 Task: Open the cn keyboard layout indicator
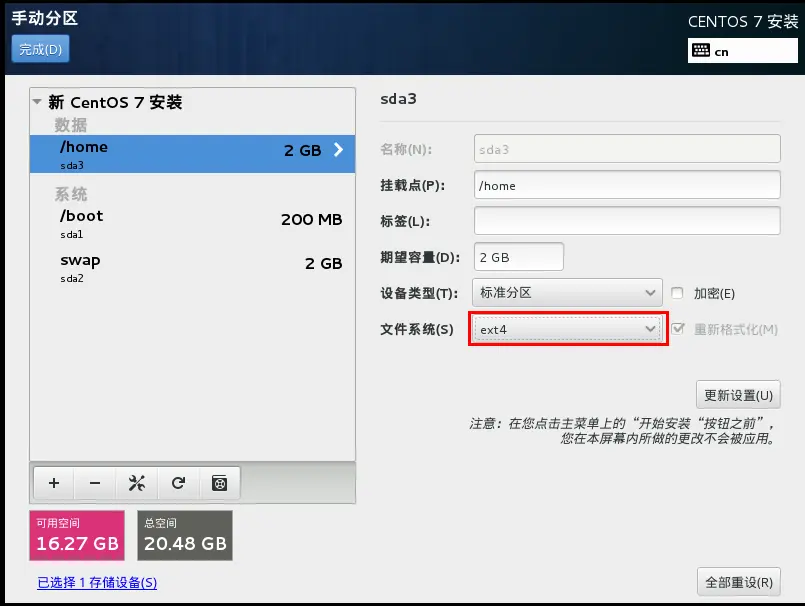tap(742, 51)
